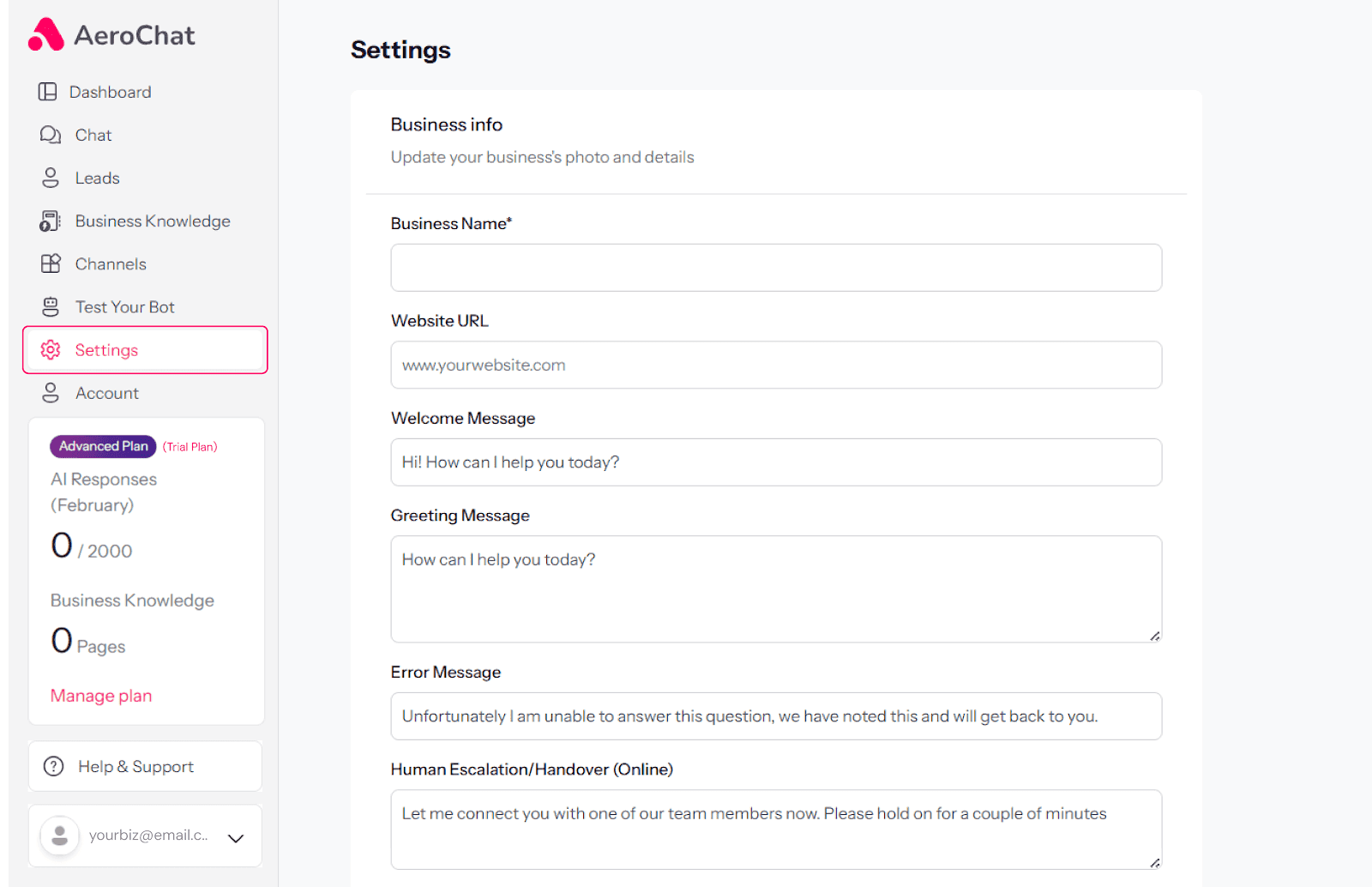Focus the Business Name input field

pyautogui.click(x=776, y=268)
